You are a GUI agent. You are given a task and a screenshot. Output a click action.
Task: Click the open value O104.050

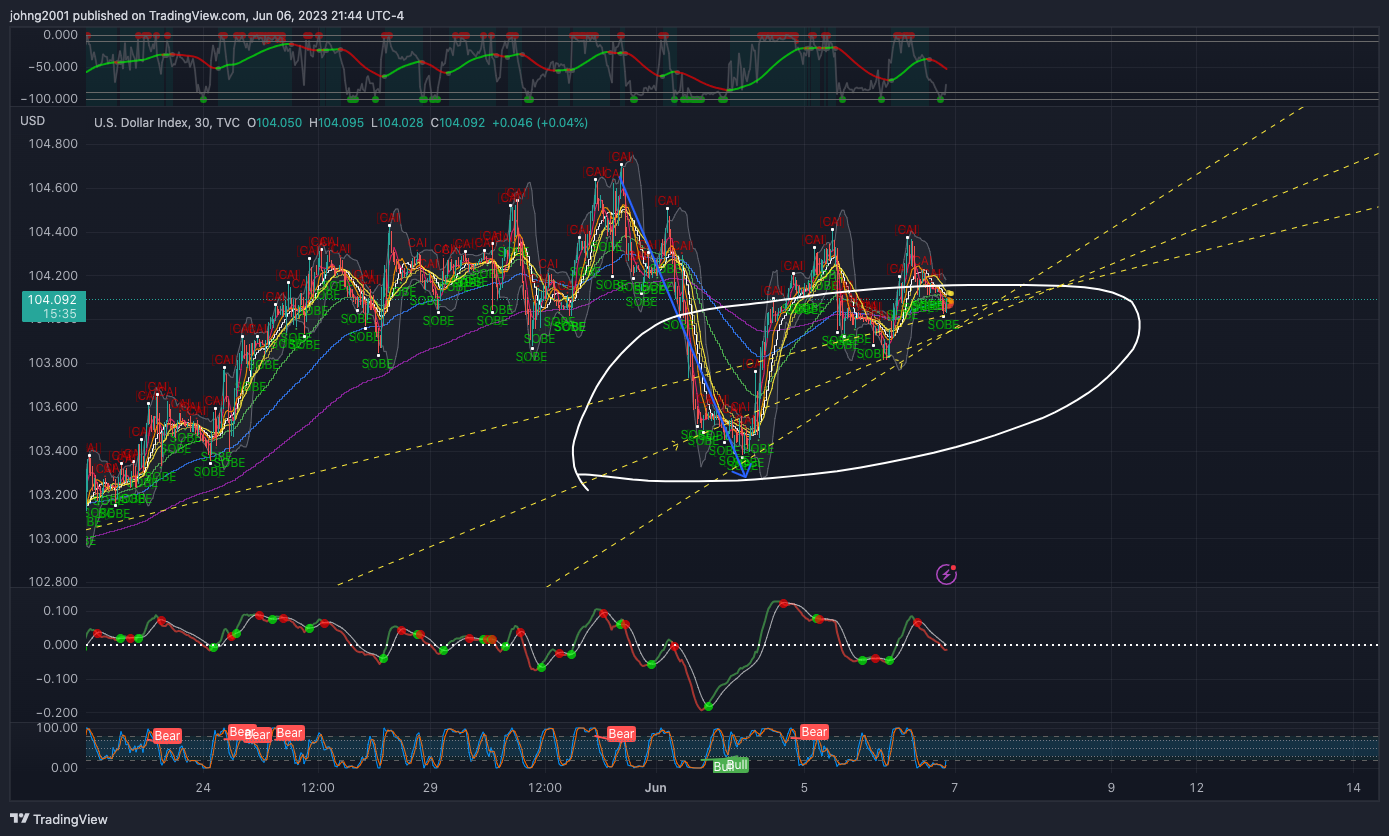275,122
